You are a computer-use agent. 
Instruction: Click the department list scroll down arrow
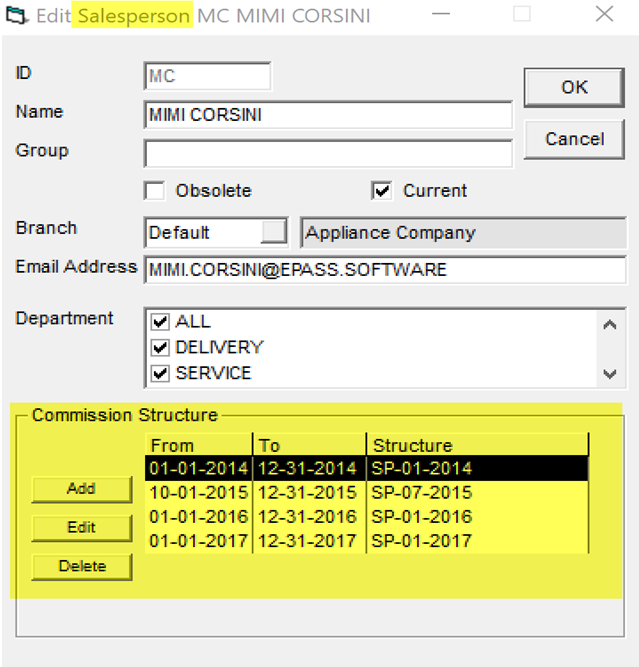[x=610, y=374]
